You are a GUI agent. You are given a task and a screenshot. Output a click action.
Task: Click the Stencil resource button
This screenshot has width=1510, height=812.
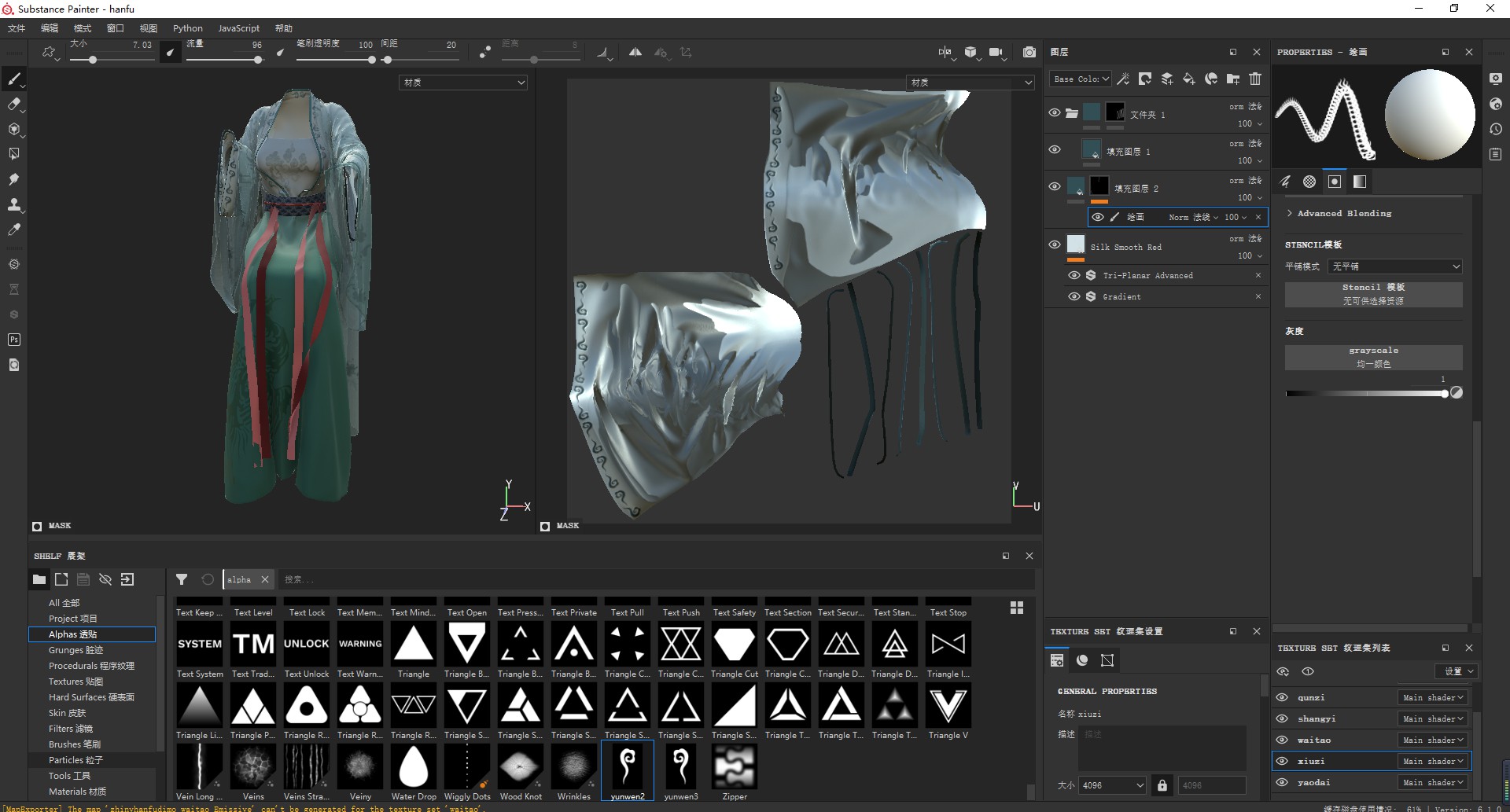[x=1373, y=294]
